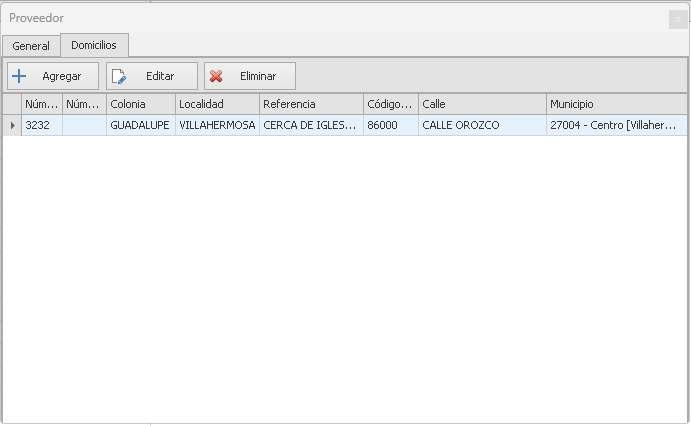This screenshot has width=691, height=426.
Task: Switch to the General tab
Action: (31, 46)
